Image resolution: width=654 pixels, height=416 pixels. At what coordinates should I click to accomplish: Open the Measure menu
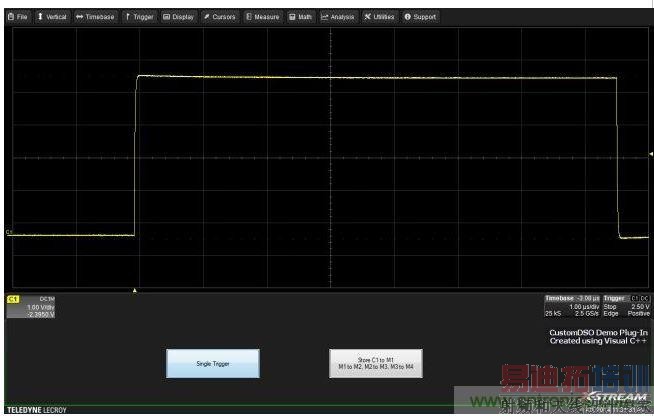[x=263, y=17]
